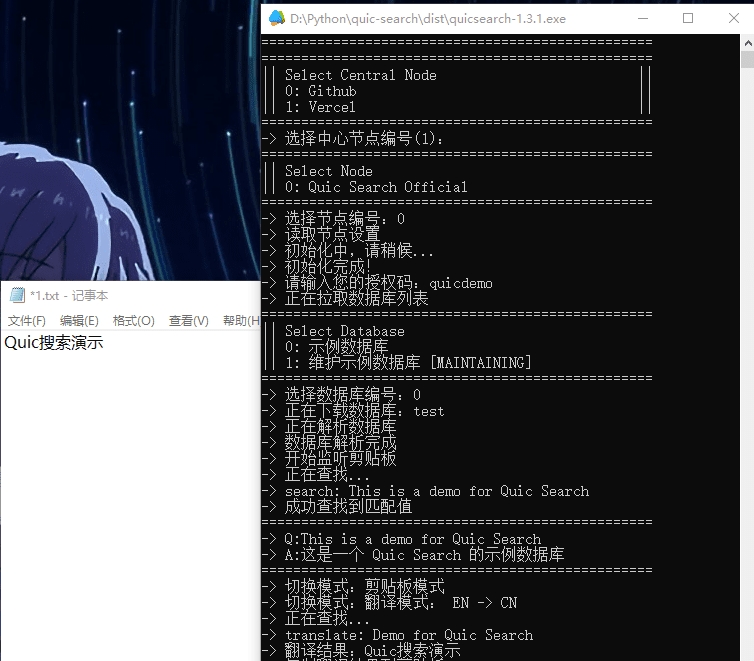Click the '成功查找到匹配值' line

point(337,506)
